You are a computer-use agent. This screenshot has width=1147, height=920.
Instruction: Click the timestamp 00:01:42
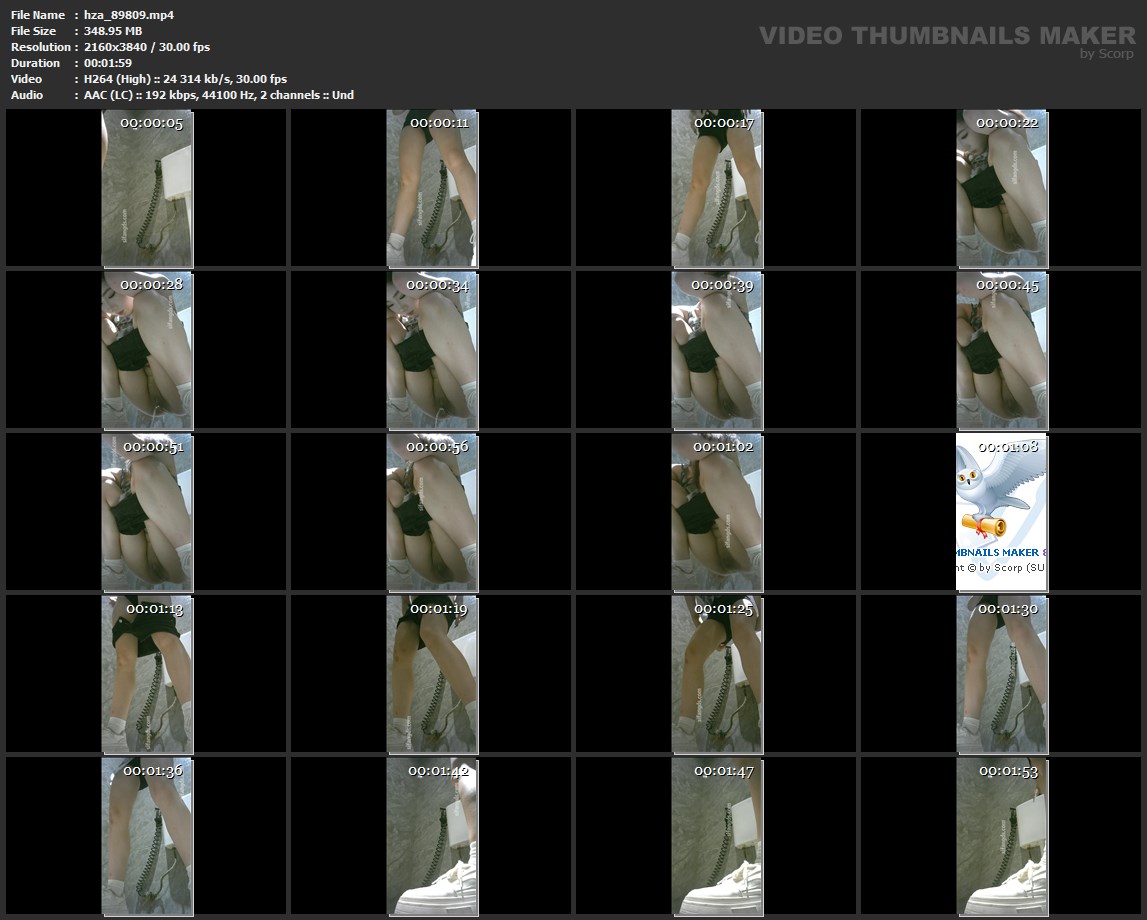438,771
